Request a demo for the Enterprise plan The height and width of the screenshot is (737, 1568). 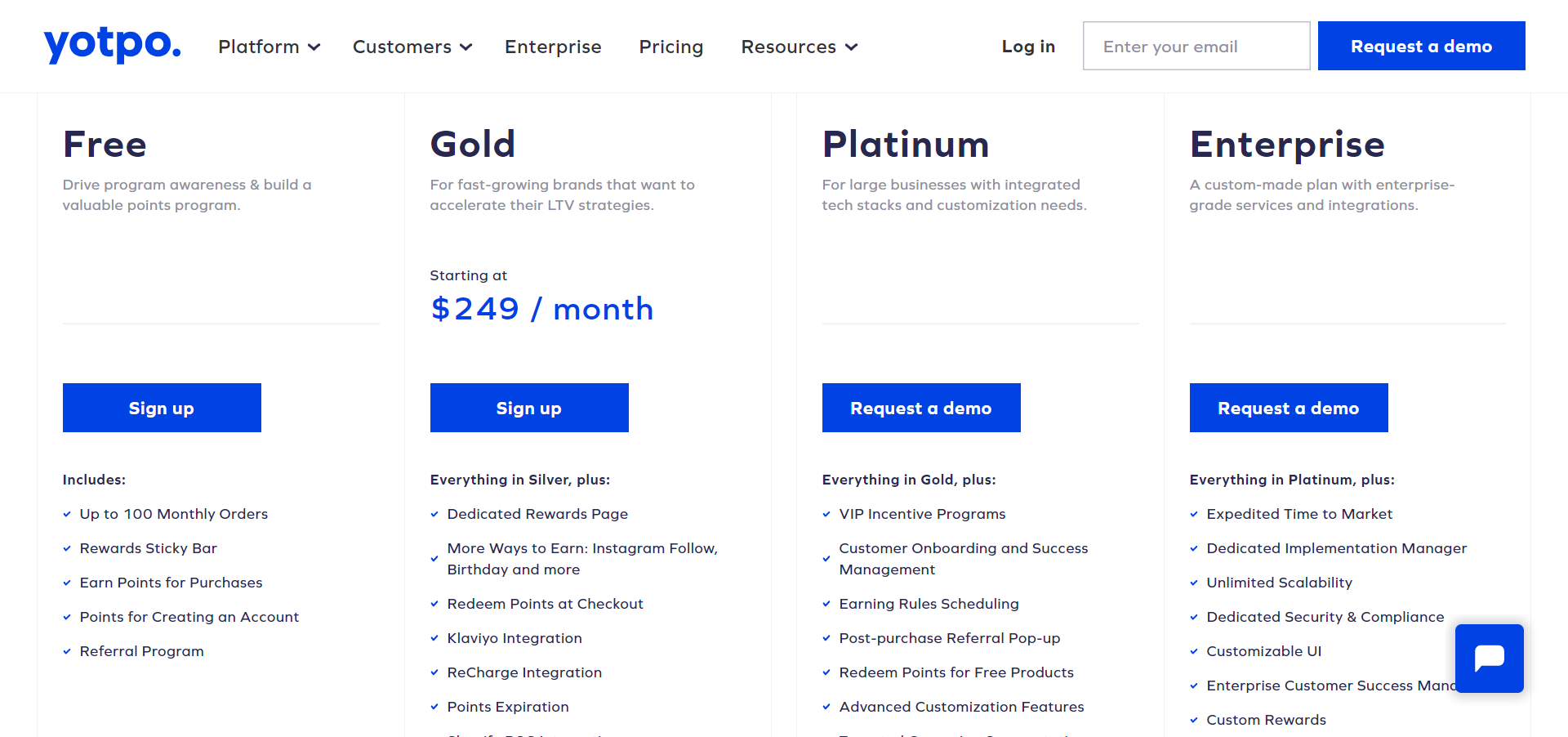(1288, 408)
